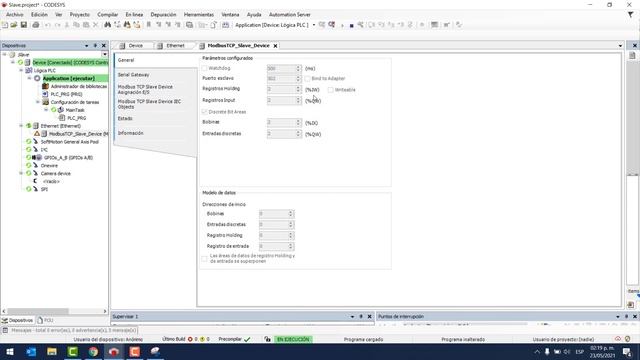Open Modbus TCP Slave Device Asignación E/S page
This screenshot has height=360, width=640.
pyautogui.click(x=145, y=90)
